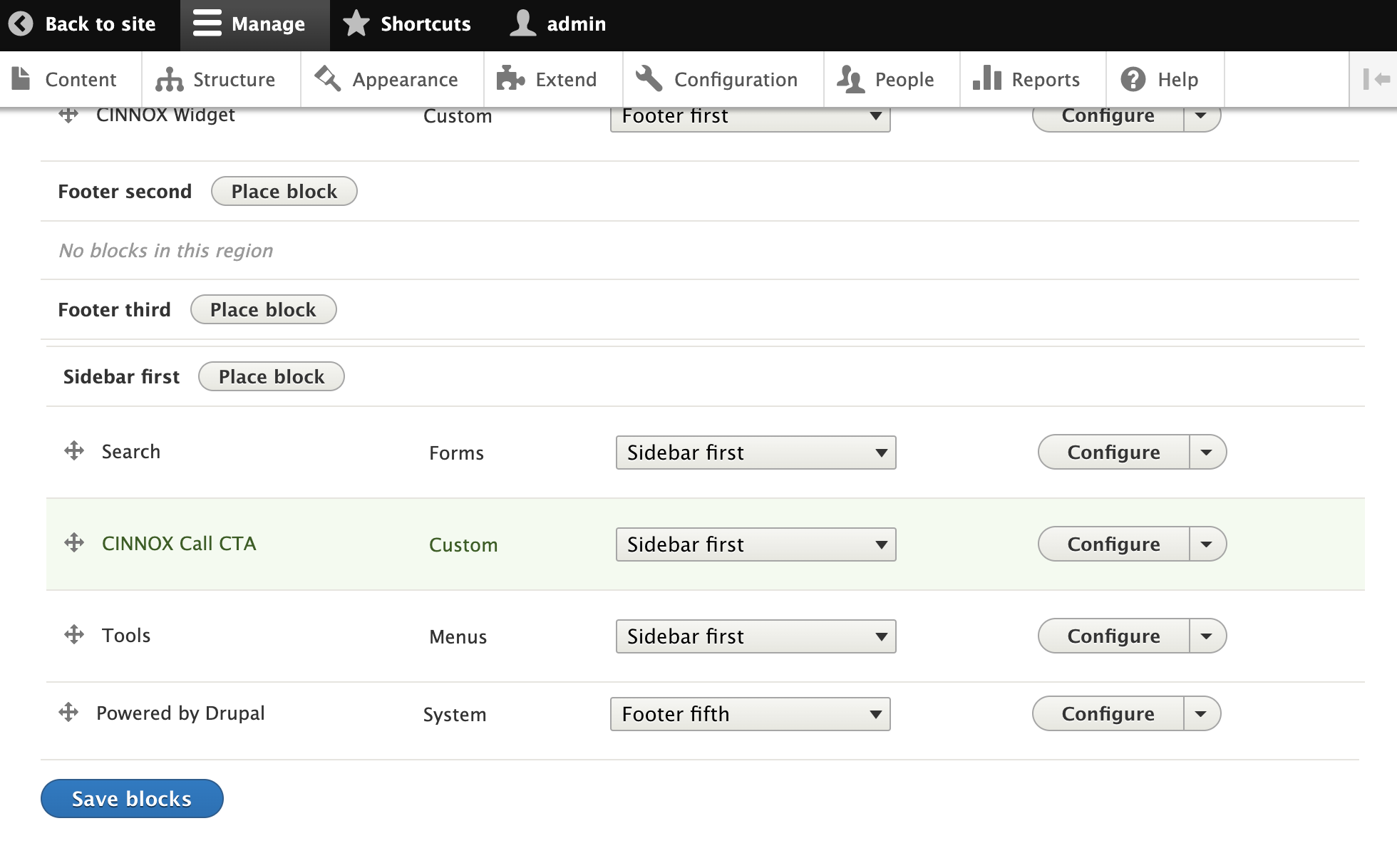
Task: Open region dropdown for Search block
Action: point(756,453)
